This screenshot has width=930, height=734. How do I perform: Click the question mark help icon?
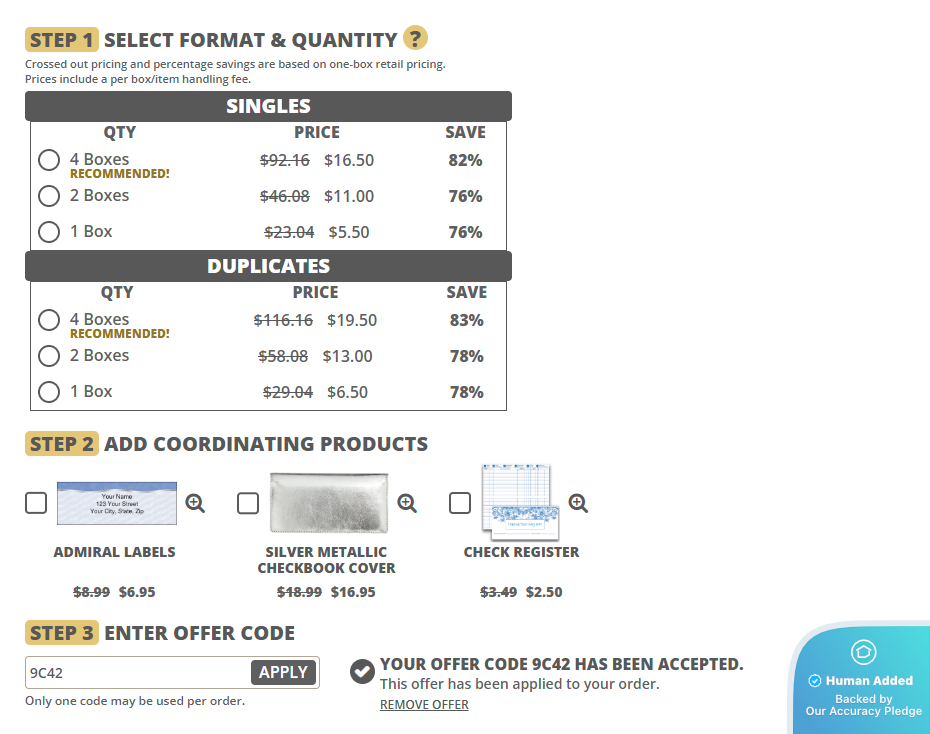(415, 39)
